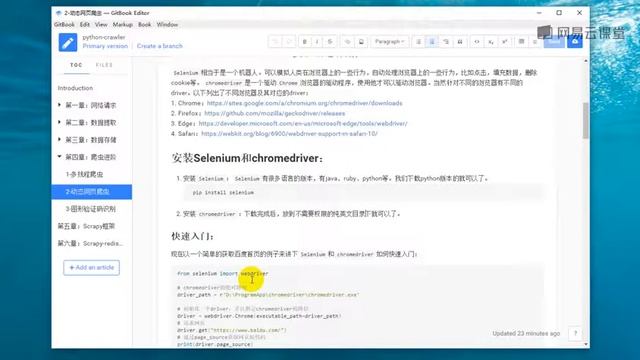Screen dimensions: 640x360
Task: Open the Book menu
Action: pos(144,24)
